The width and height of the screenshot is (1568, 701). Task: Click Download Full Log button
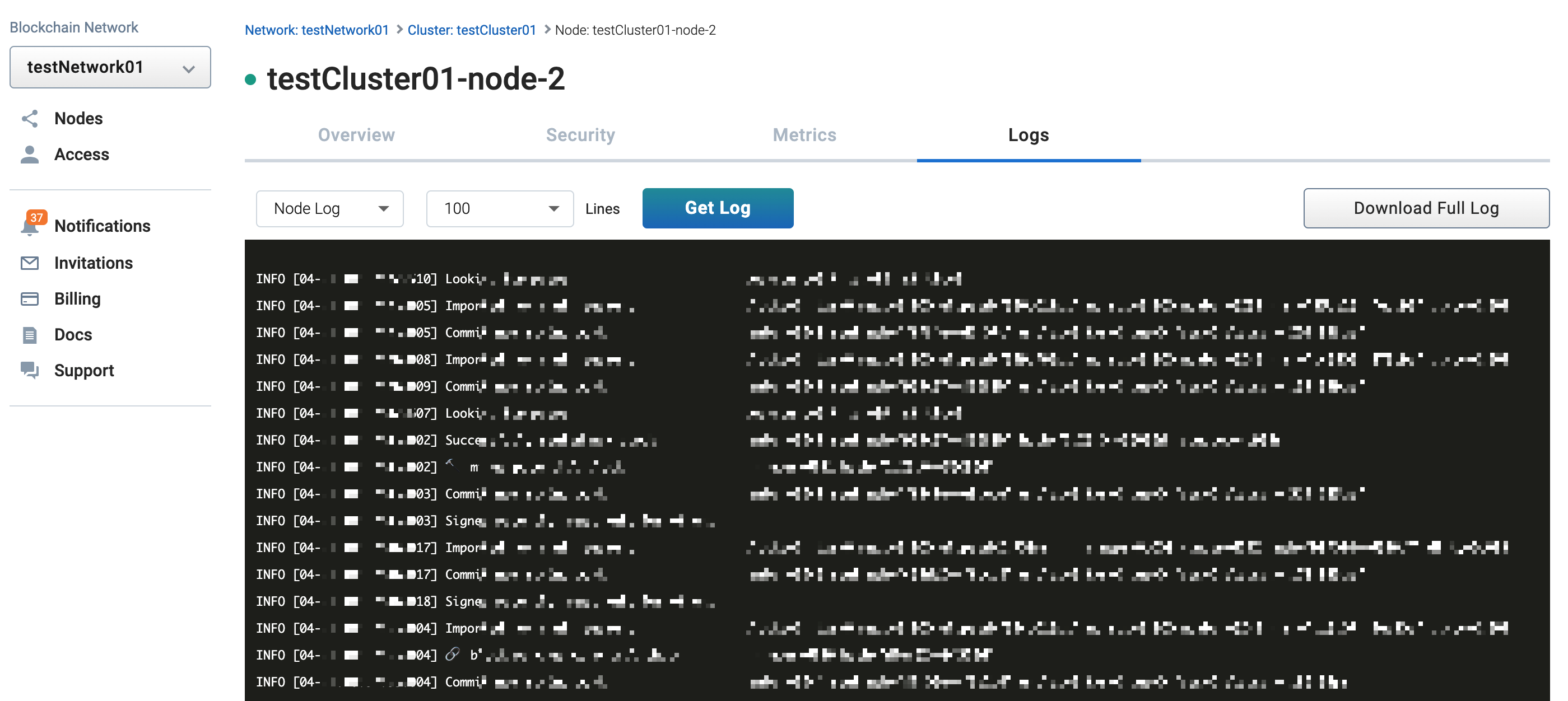pyautogui.click(x=1426, y=208)
